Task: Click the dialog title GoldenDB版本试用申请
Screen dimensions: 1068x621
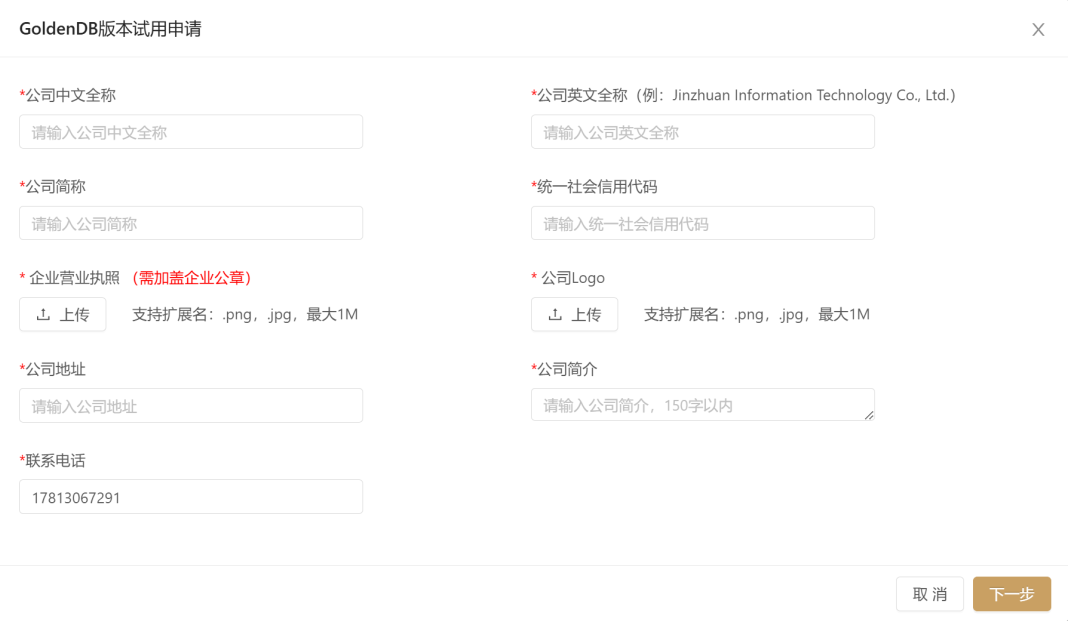Action: [110, 29]
